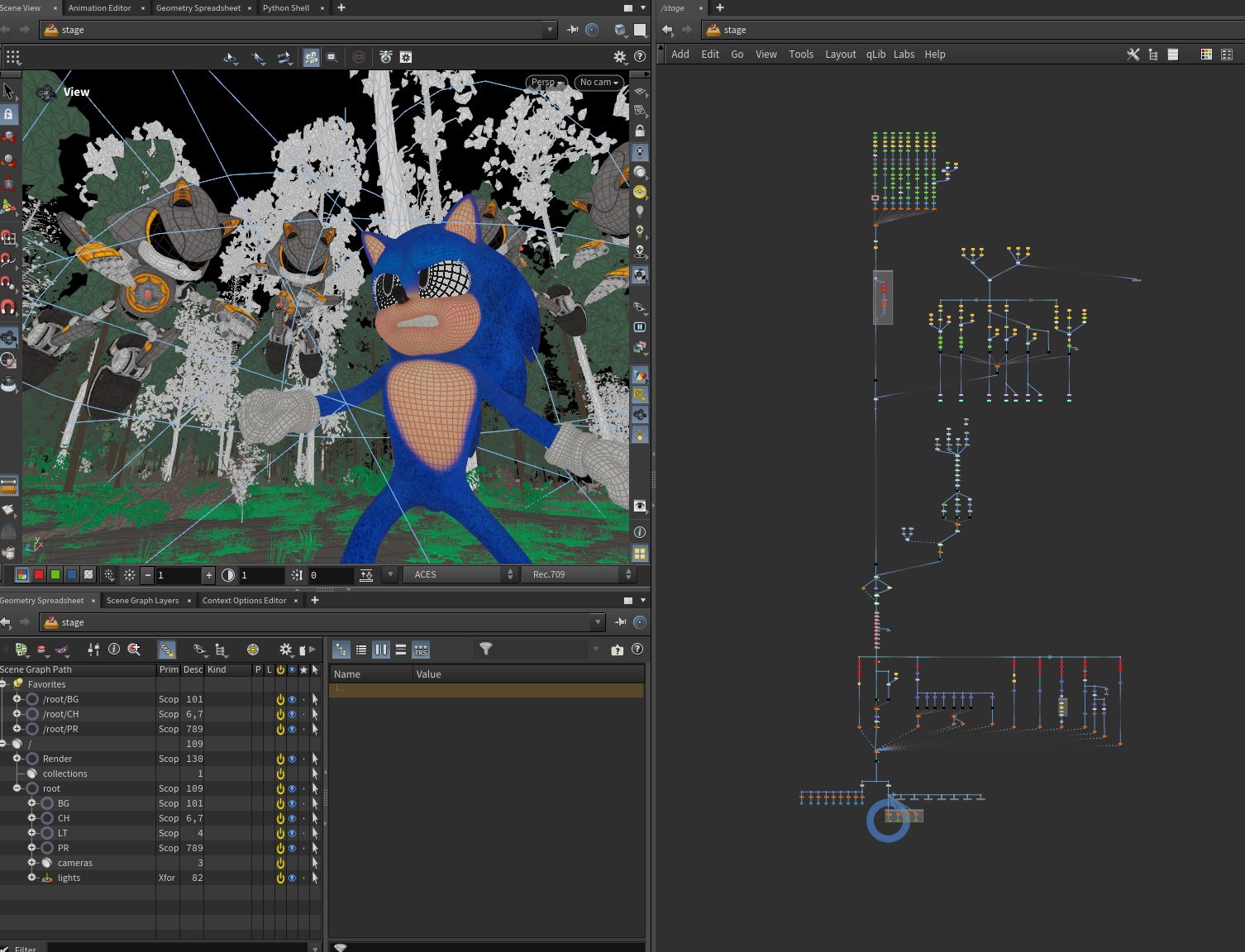
Task: Click the lock icon in viewport left toolbar
Action: pyautogui.click(x=8, y=114)
